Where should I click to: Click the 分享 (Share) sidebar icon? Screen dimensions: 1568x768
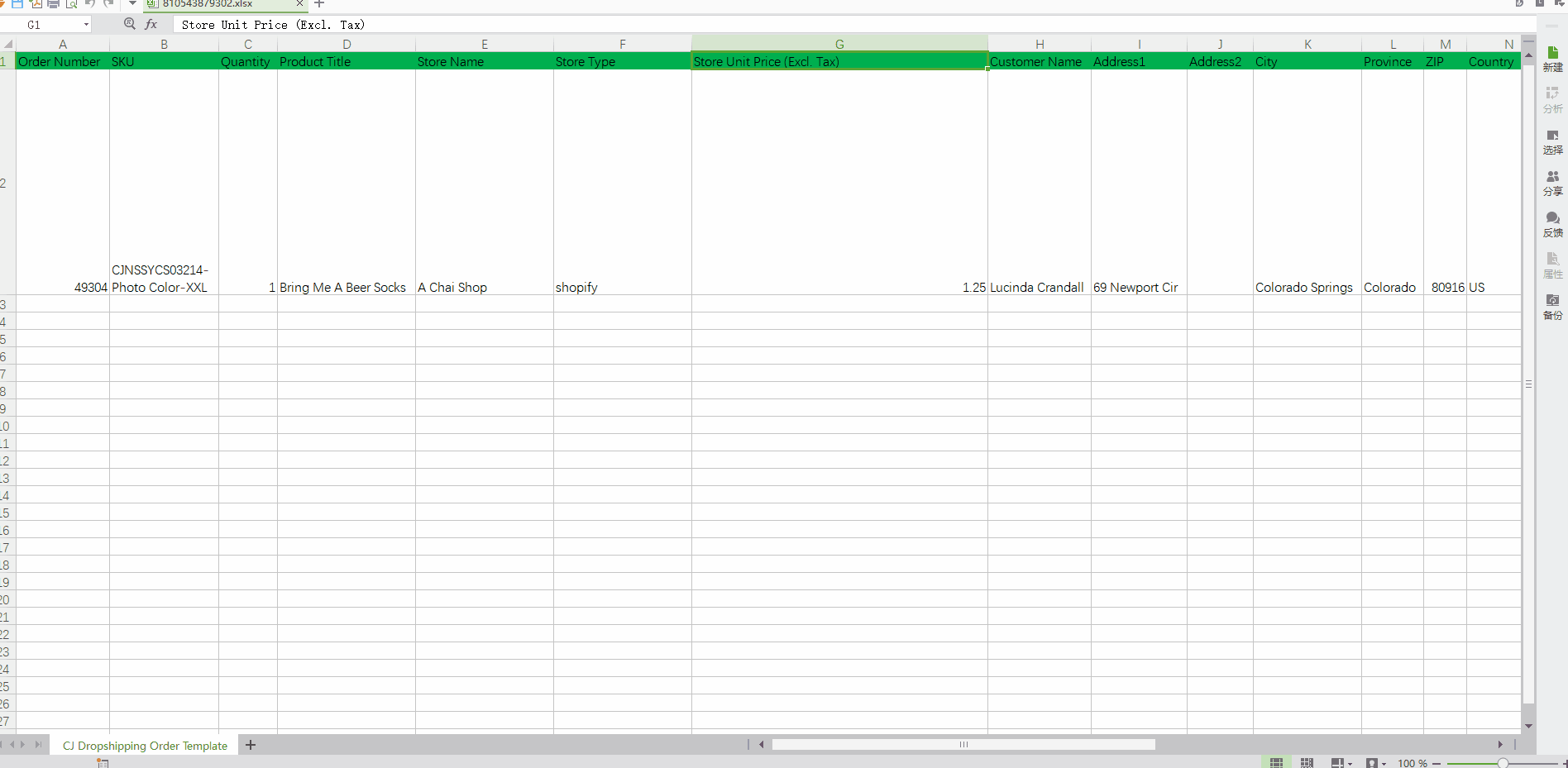coord(1552,183)
